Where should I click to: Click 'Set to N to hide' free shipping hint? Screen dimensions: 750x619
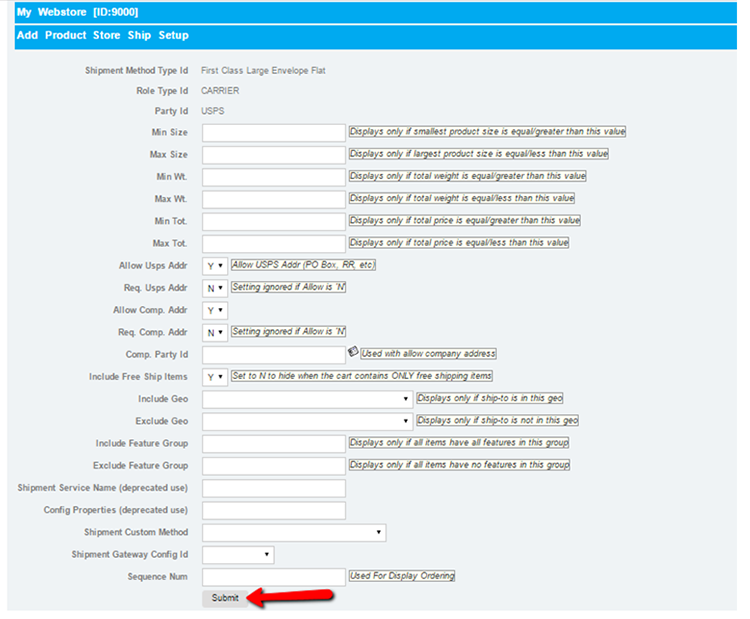tap(362, 376)
